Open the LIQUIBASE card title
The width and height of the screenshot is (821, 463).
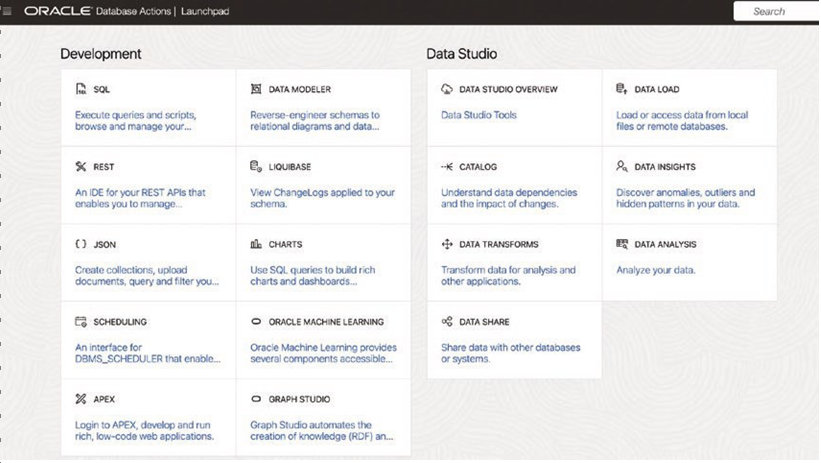coord(290,167)
